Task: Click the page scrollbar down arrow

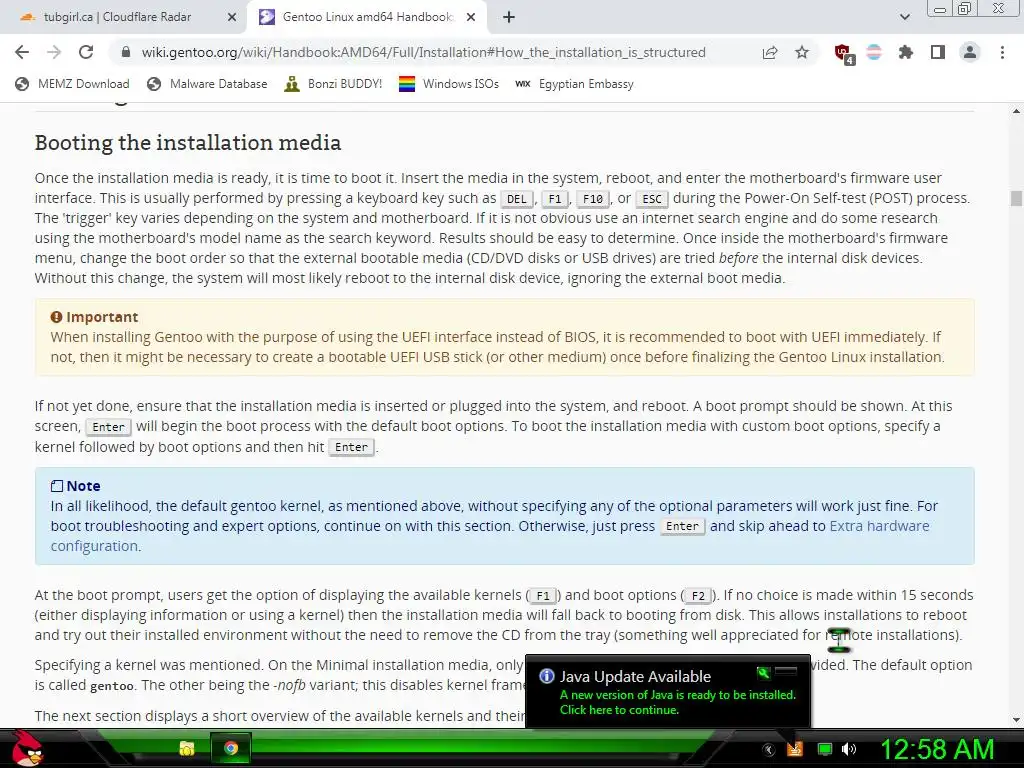Action: tap(1016, 720)
